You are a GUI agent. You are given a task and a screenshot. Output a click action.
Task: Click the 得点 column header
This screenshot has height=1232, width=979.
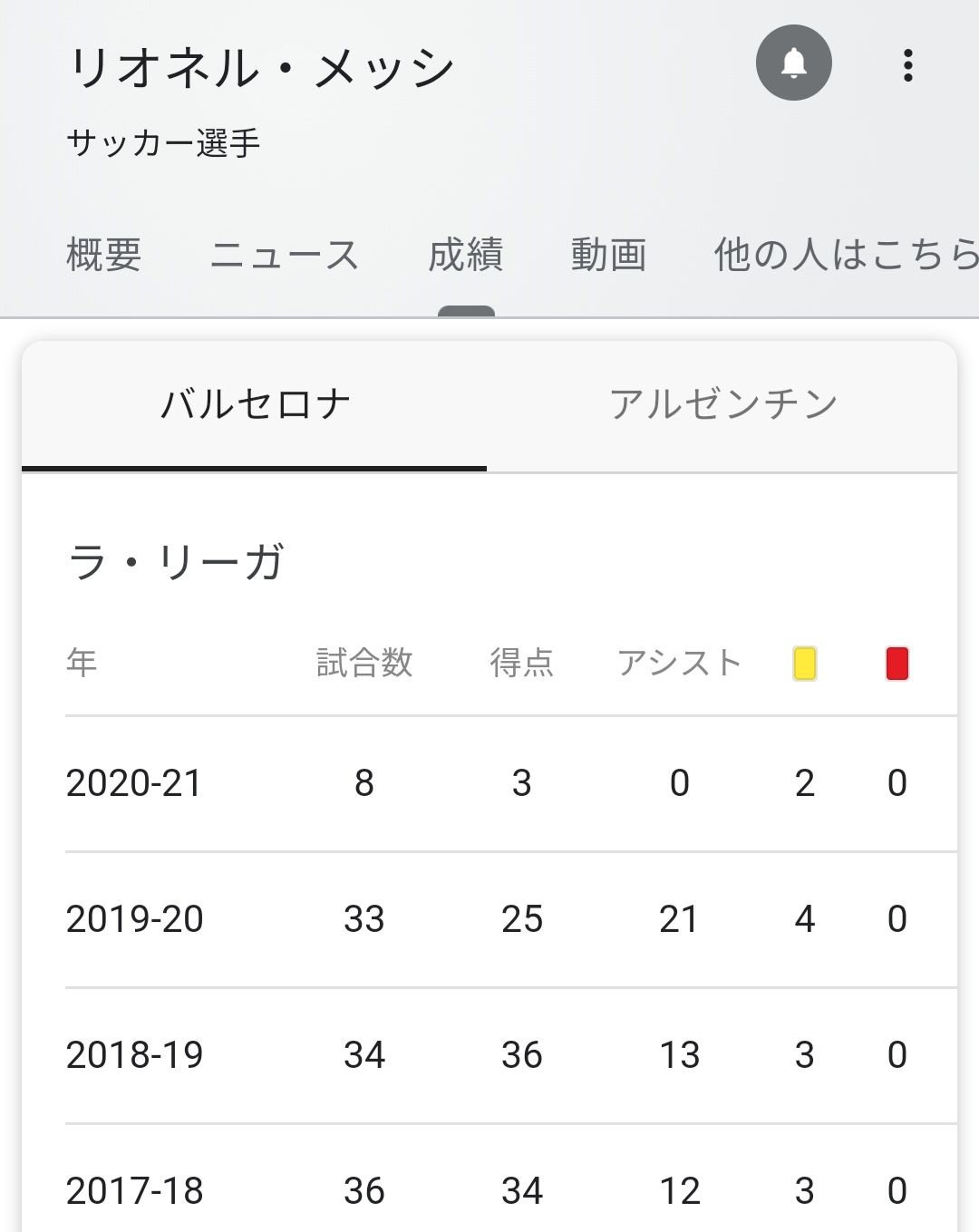pyautogui.click(x=521, y=663)
